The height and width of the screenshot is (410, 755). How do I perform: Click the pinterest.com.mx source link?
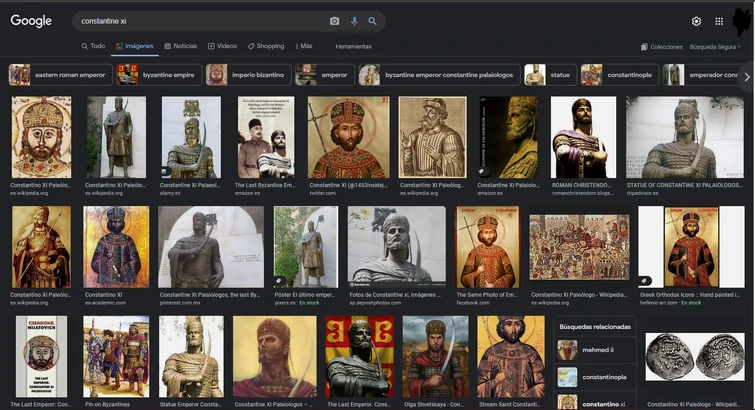tap(180, 303)
